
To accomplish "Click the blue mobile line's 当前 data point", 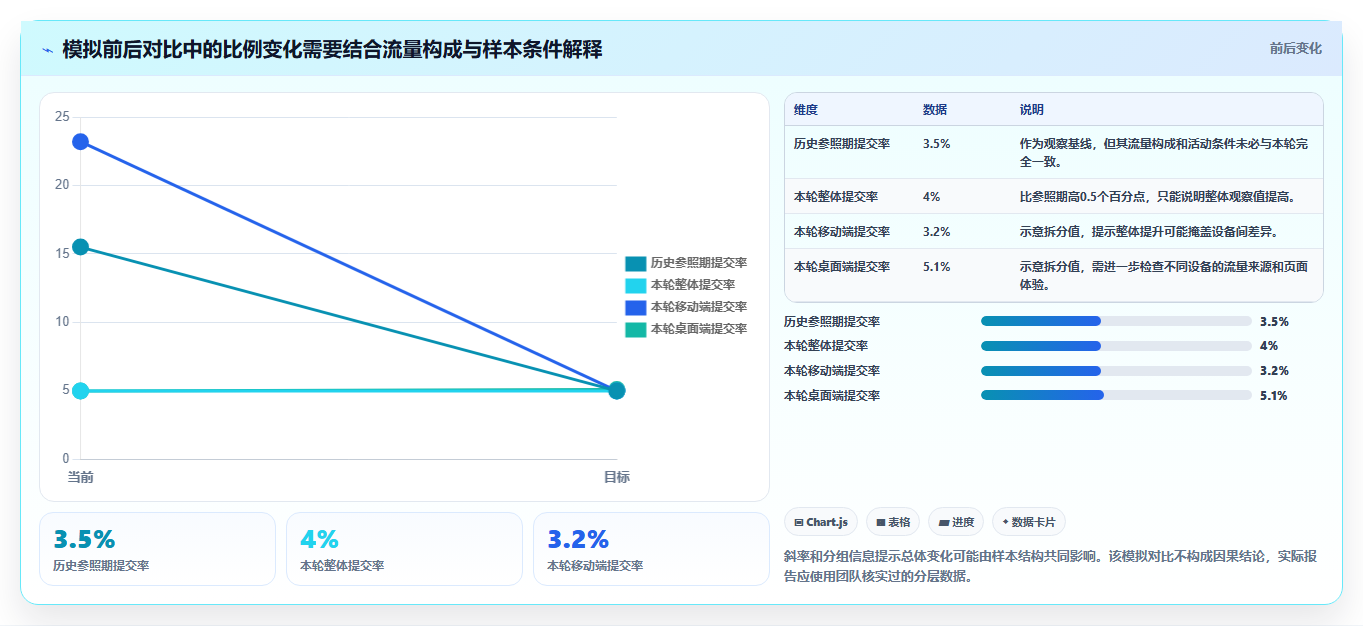I will (80, 142).
